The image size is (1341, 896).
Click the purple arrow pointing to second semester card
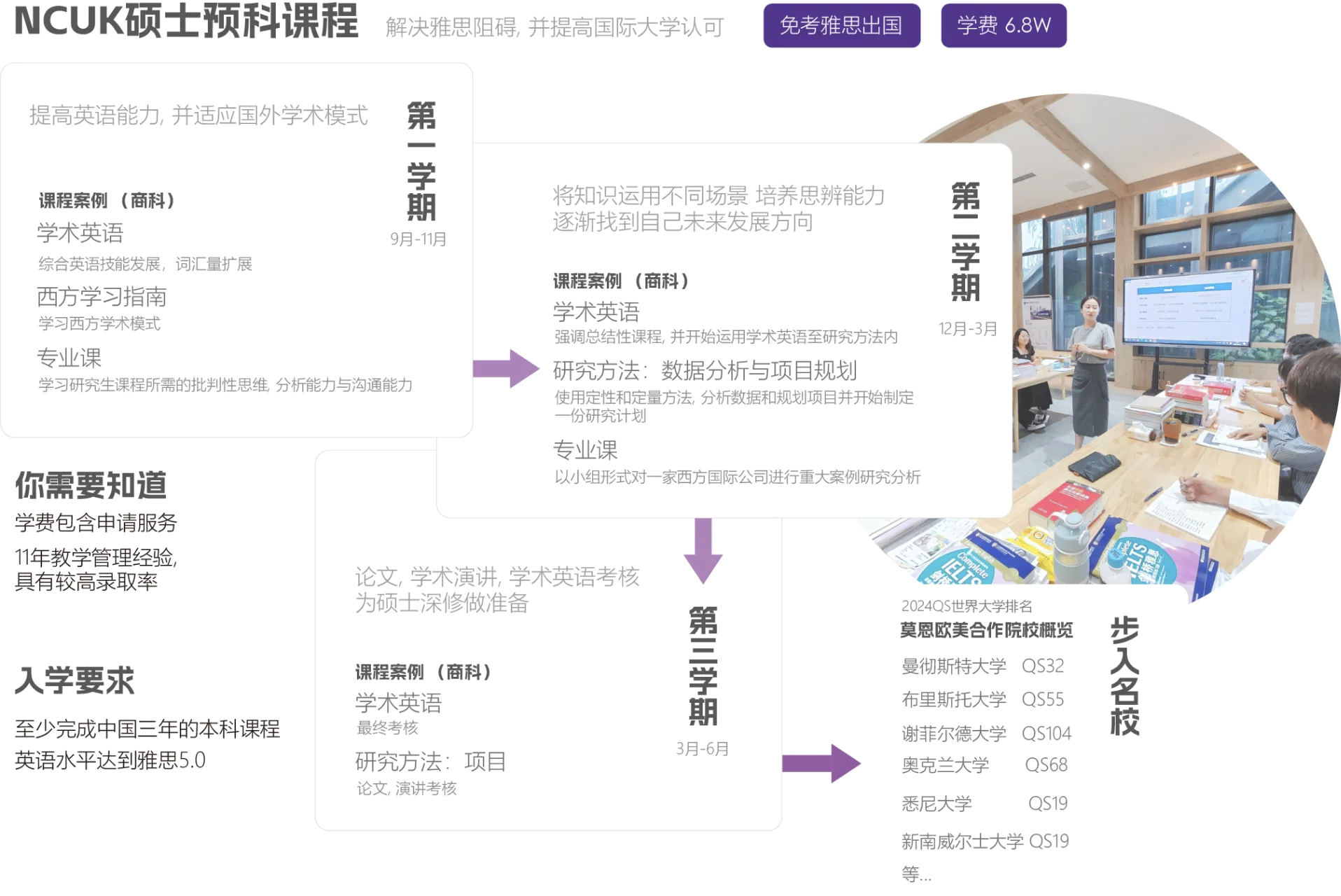505,368
